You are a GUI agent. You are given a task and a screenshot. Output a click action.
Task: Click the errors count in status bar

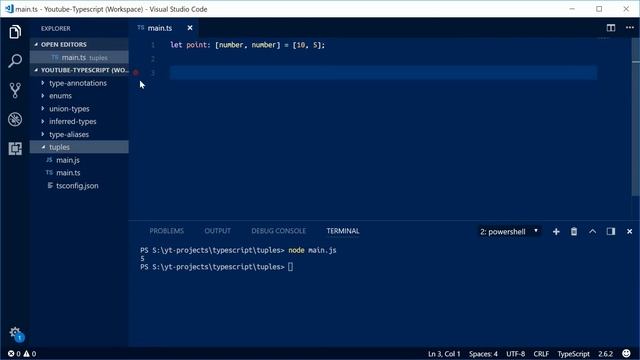point(14,354)
